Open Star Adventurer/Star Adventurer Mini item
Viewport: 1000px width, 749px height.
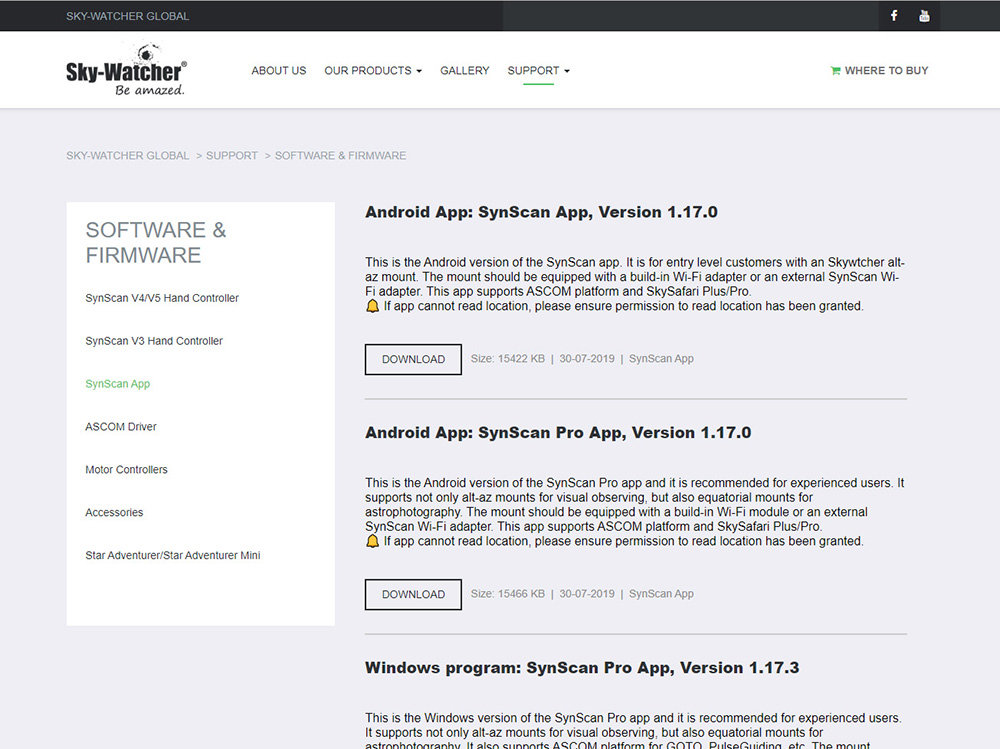click(x=173, y=555)
